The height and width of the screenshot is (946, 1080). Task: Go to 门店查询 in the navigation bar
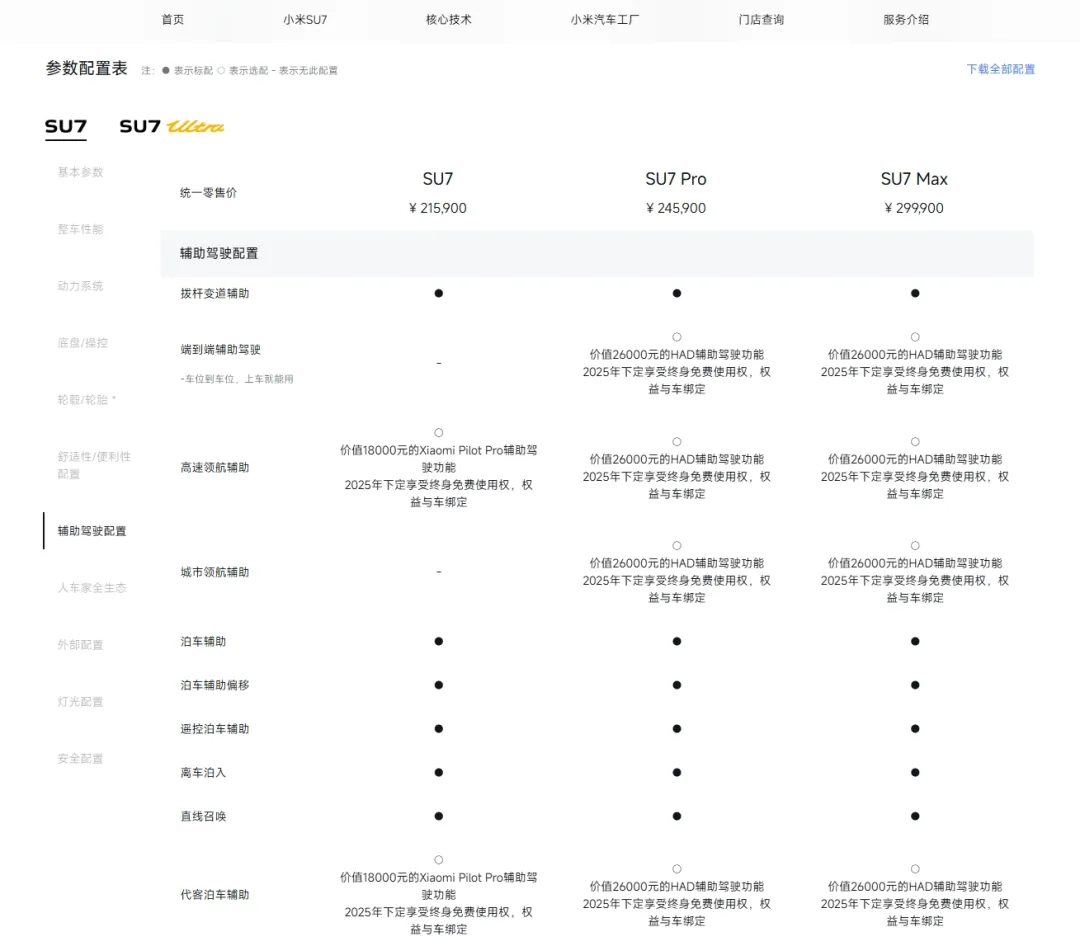pyautogui.click(x=761, y=18)
